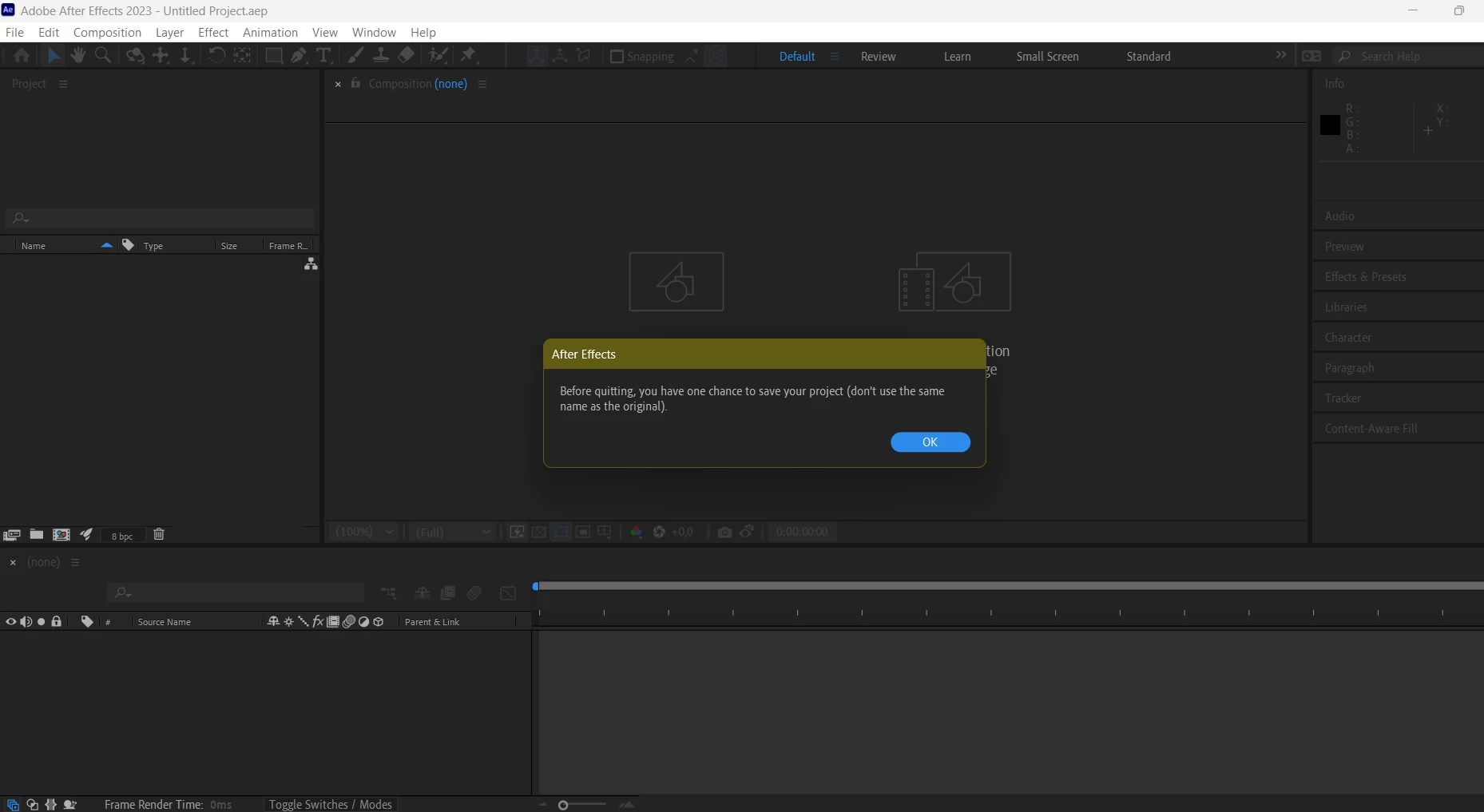Image resolution: width=1484 pixels, height=812 pixels.
Task: Select the Orbit camera tool
Action: pos(135,55)
